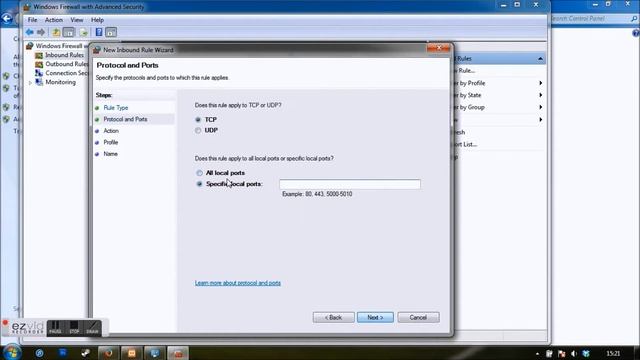The height and width of the screenshot is (360, 640).
Task: Click the Inbound Rules tree icon
Action: pos(39,55)
